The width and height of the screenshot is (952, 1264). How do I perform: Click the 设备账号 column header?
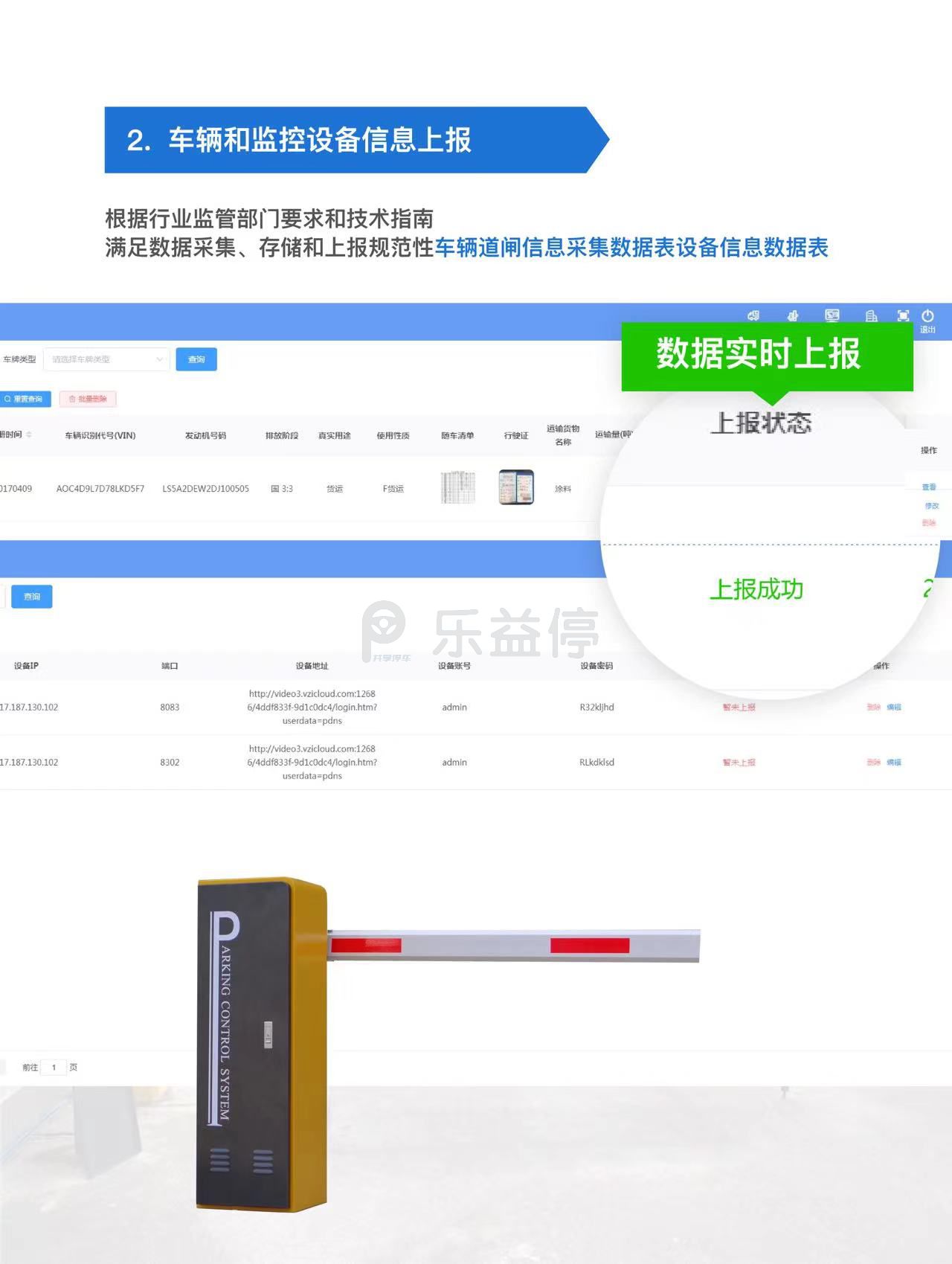tap(454, 665)
